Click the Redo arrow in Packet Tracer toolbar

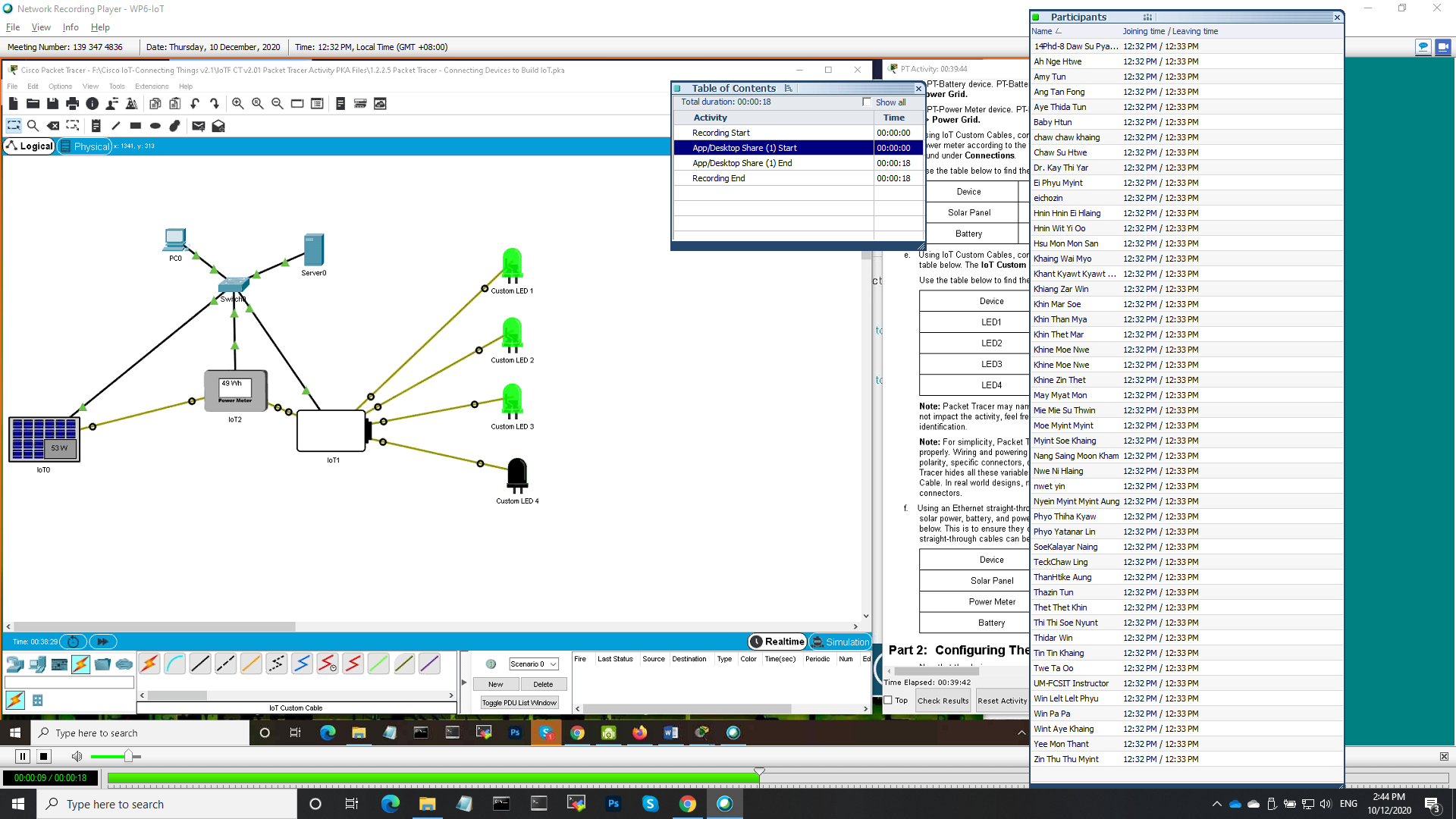tap(214, 104)
